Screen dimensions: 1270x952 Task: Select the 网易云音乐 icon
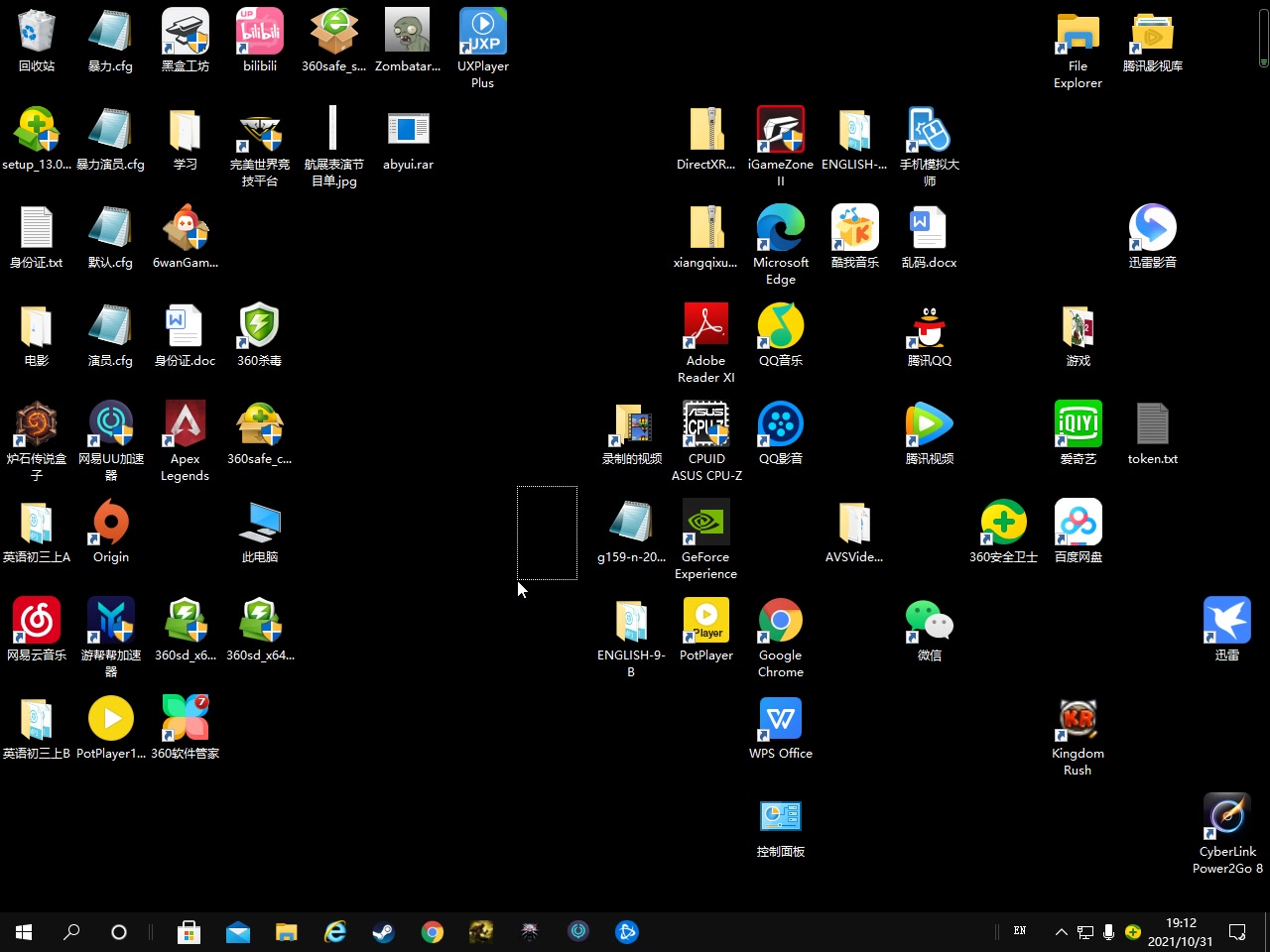(x=37, y=629)
